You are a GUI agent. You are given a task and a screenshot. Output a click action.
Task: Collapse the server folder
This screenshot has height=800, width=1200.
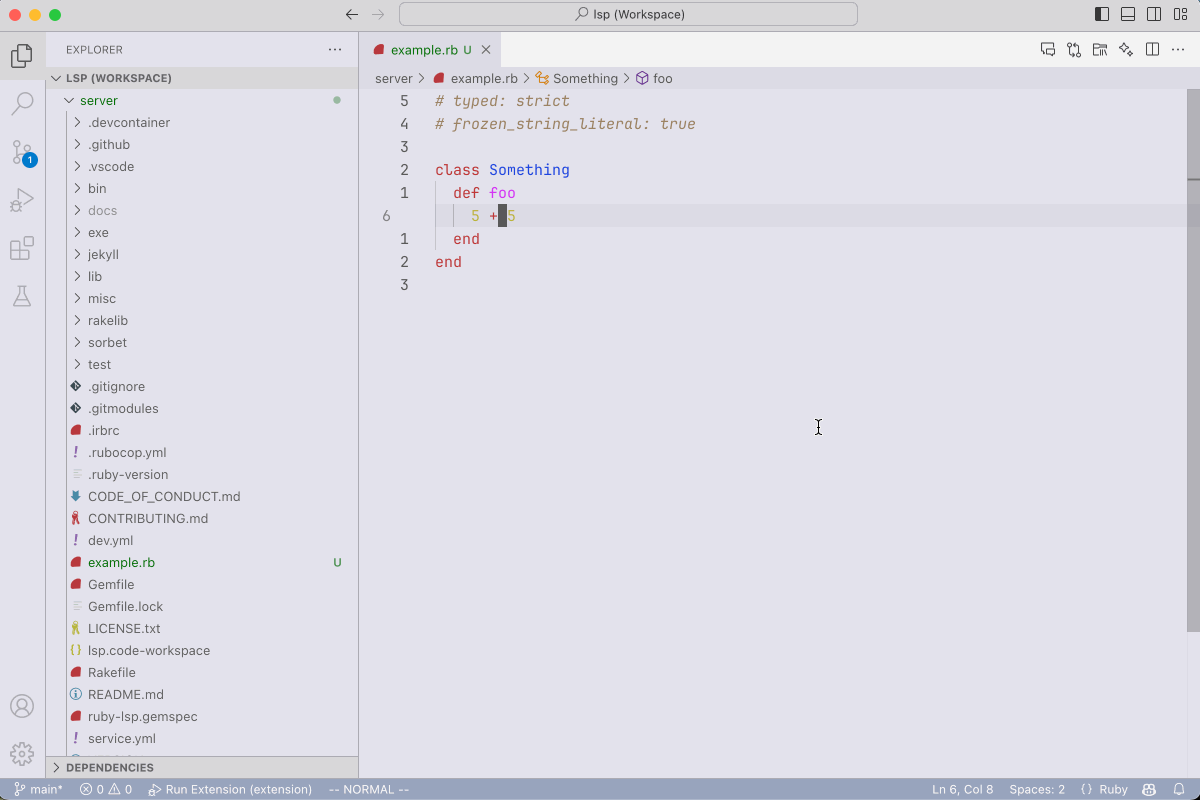[202, 100]
